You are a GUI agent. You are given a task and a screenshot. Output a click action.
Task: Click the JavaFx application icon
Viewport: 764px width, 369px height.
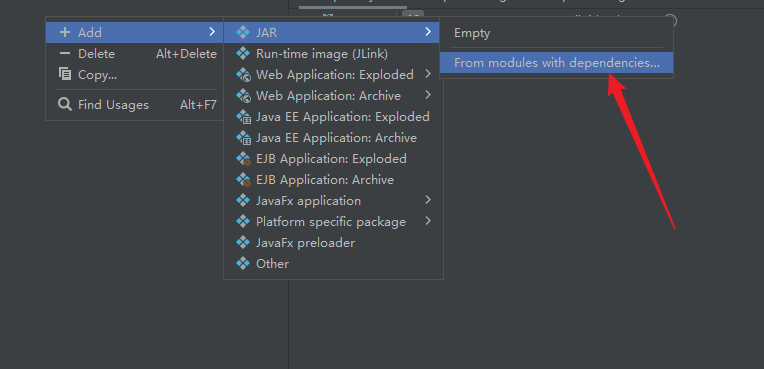tap(243, 200)
